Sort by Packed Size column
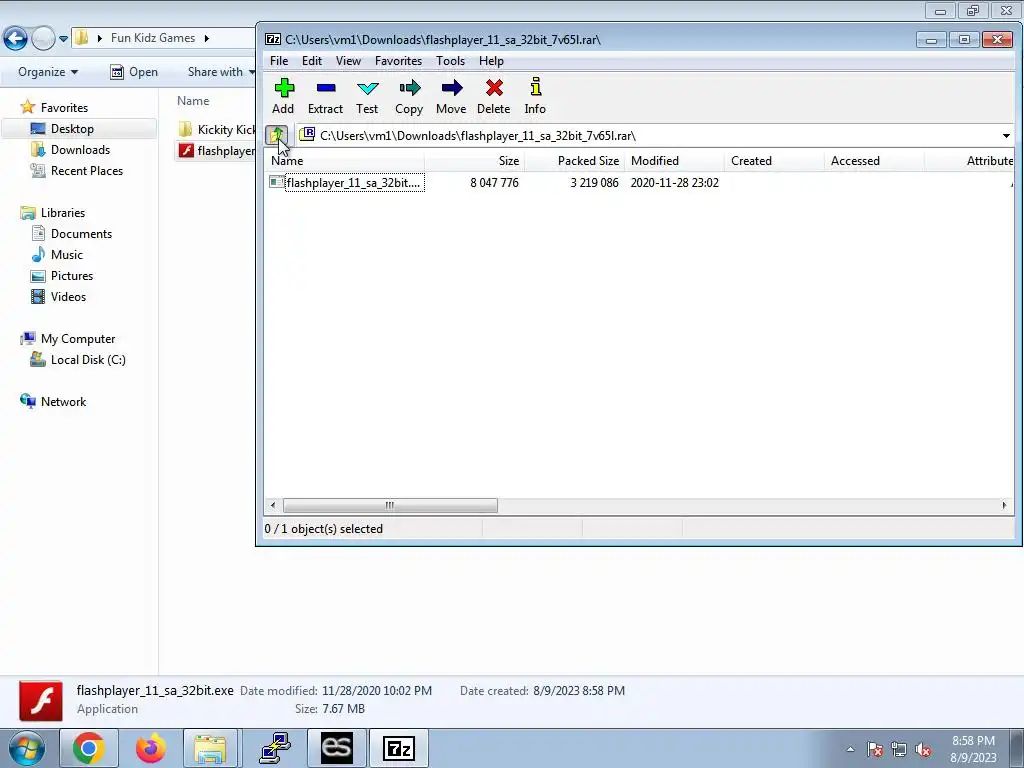This screenshot has width=1024, height=768. coord(575,161)
